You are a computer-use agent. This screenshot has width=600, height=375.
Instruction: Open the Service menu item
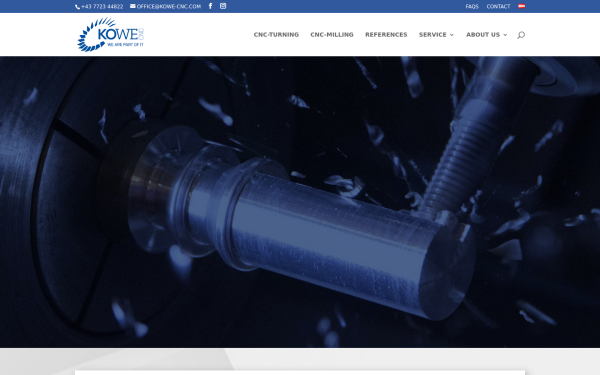click(x=432, y=34)
